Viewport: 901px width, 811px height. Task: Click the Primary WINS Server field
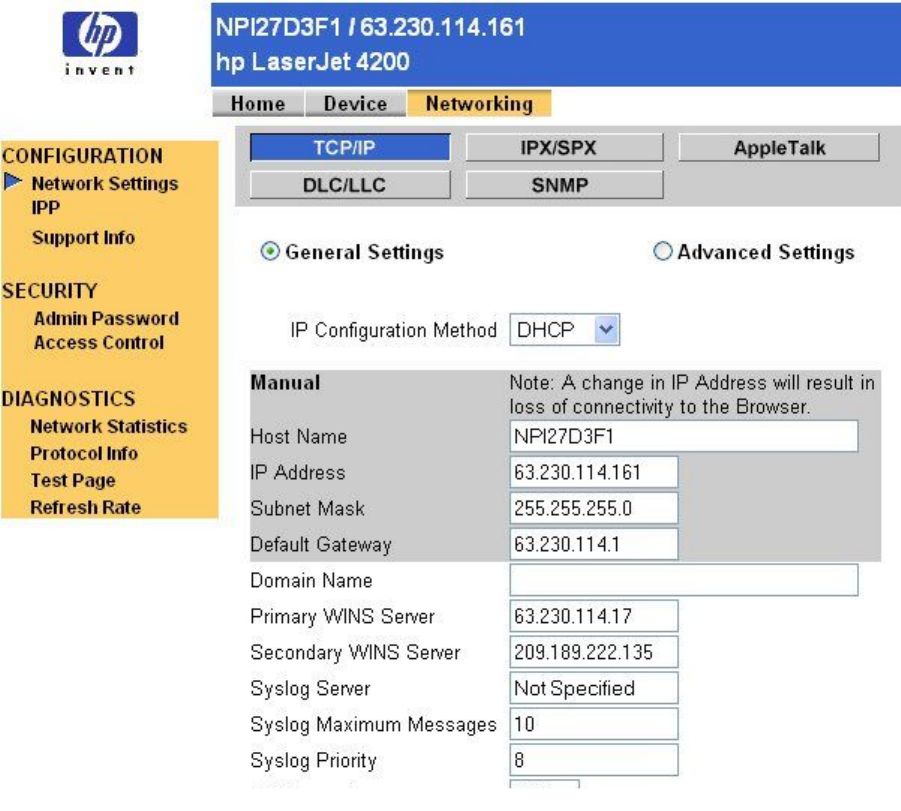point(594,616)
